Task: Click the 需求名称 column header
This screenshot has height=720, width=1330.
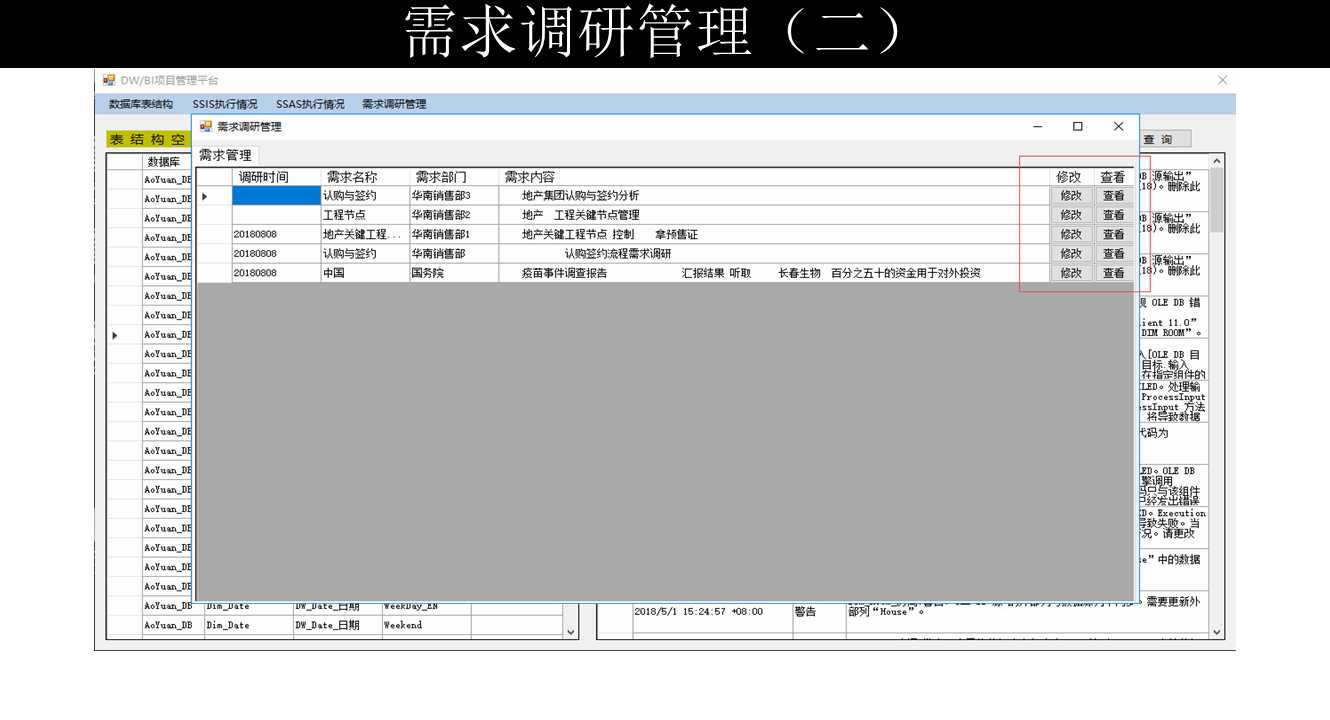Action: [365, 177]
